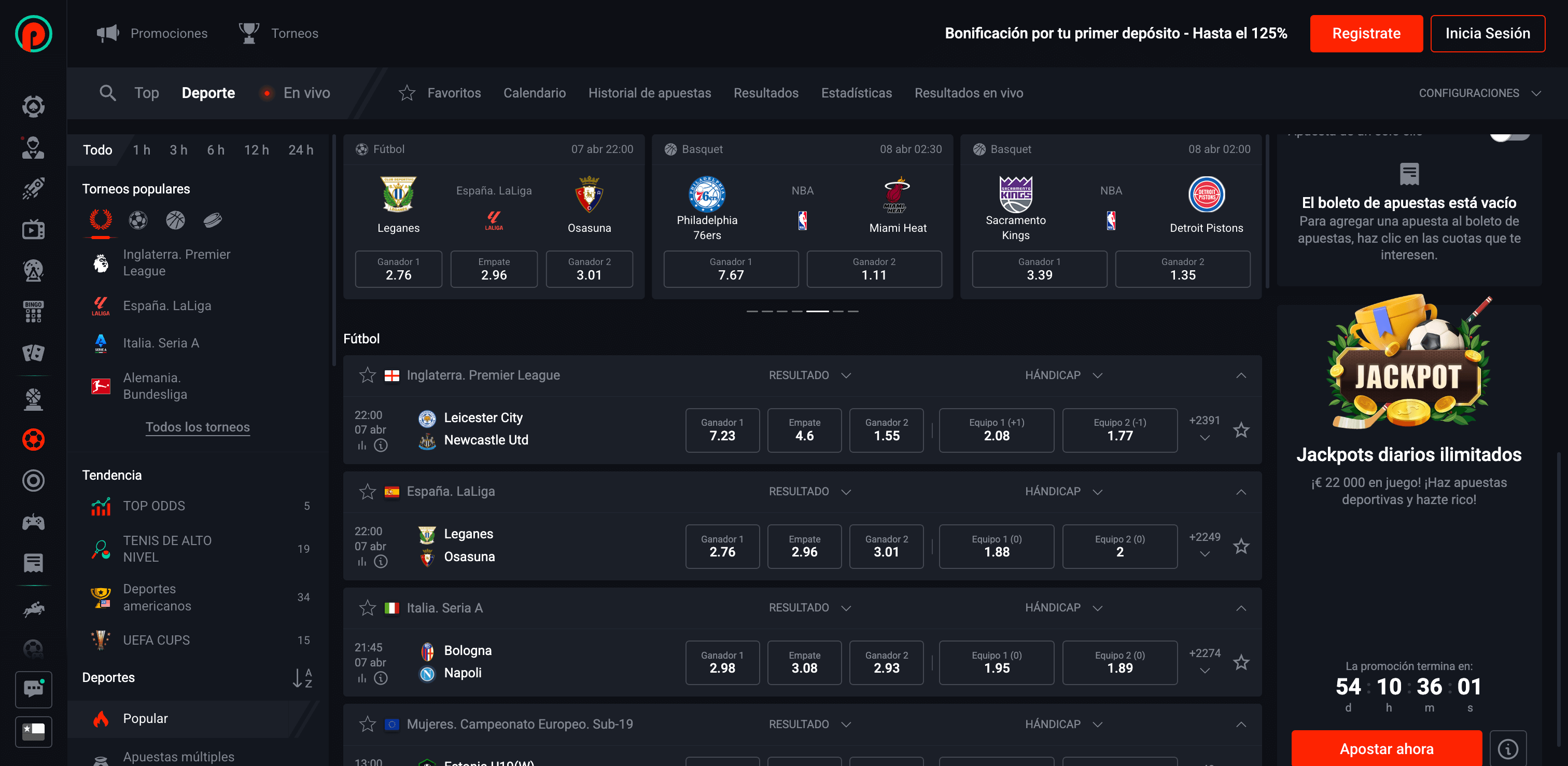The width and height of the screenshot is (1568, 766).
Task: Favorite the Leicester City vs Newcastle match
Action: coord(1240,430)
